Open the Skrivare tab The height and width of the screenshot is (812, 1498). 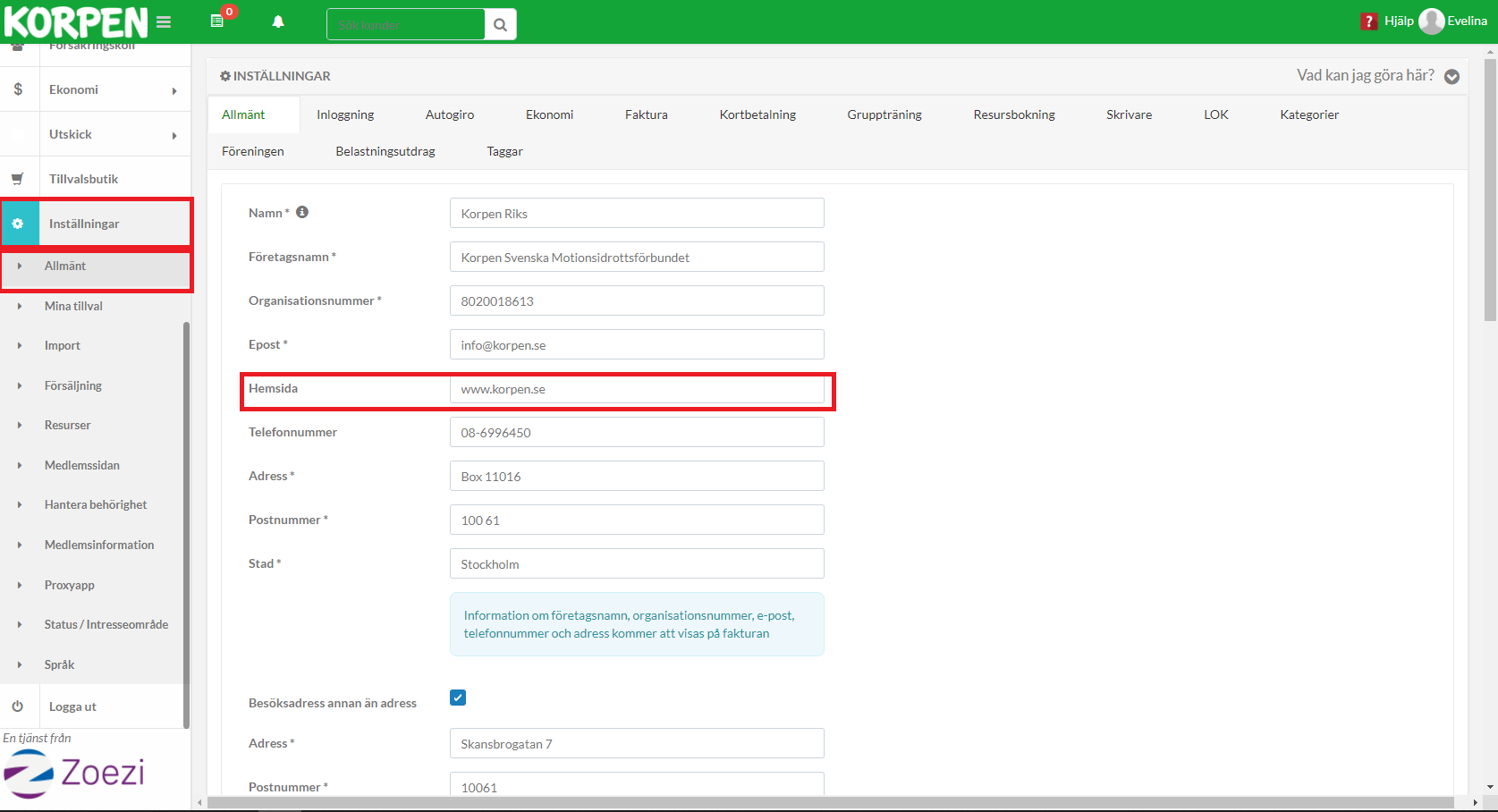pyautogui.click(x=1129, y=114)
